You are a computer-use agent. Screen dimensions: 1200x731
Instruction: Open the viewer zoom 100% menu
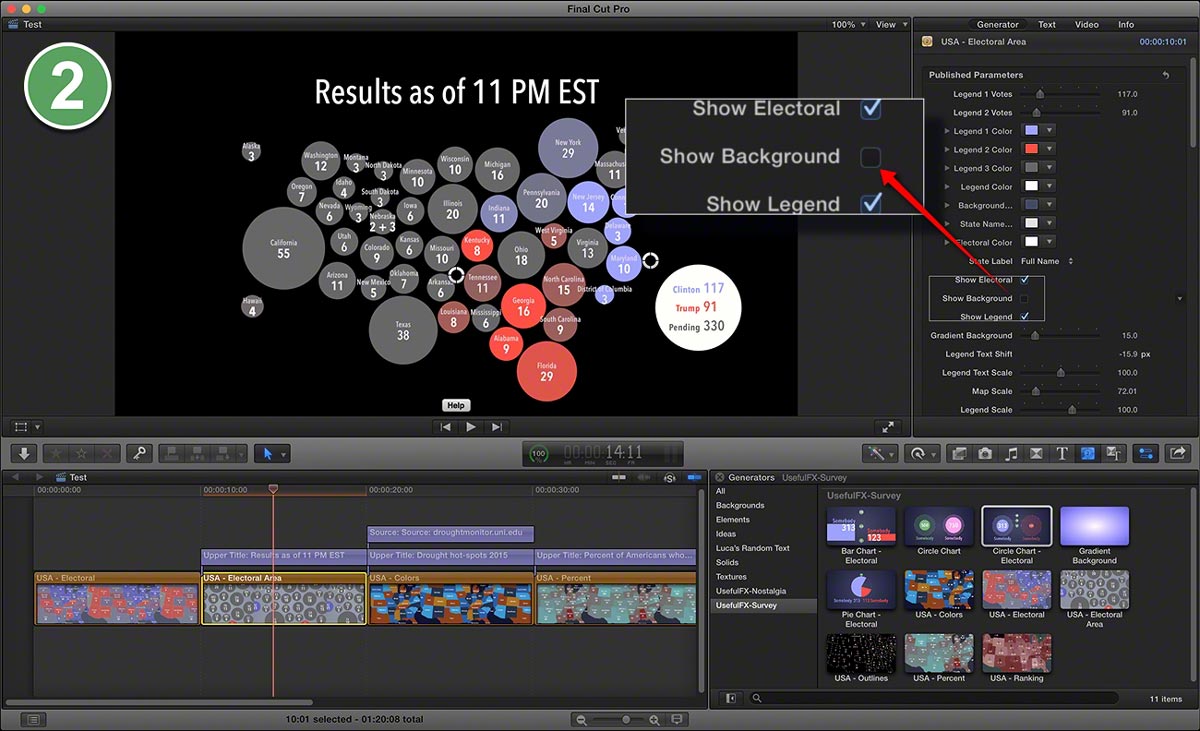tap(848, 25)
